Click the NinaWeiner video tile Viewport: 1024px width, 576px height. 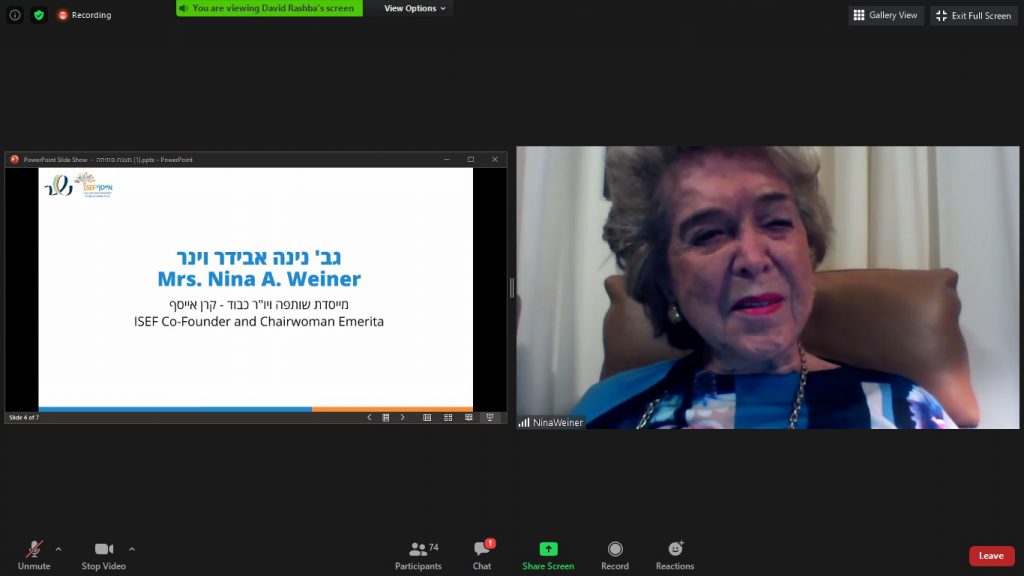point(767,288)
